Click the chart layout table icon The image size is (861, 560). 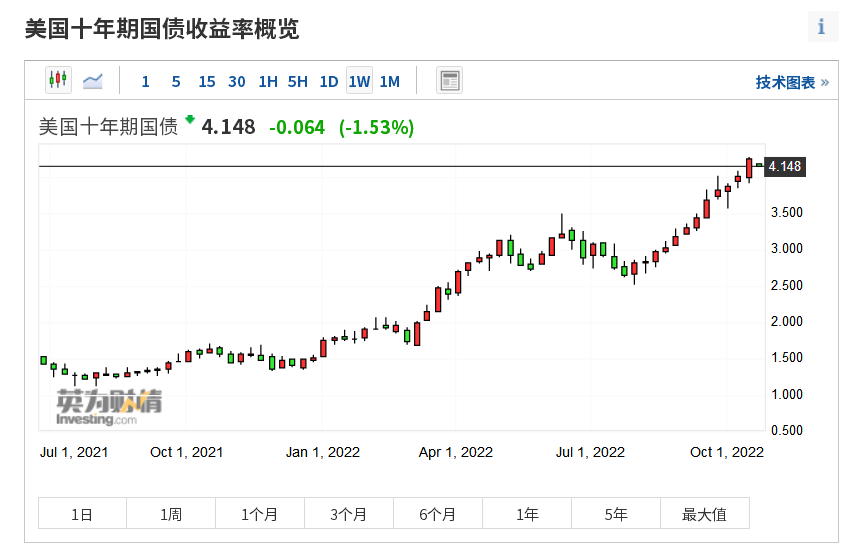(x=449, y=81)
